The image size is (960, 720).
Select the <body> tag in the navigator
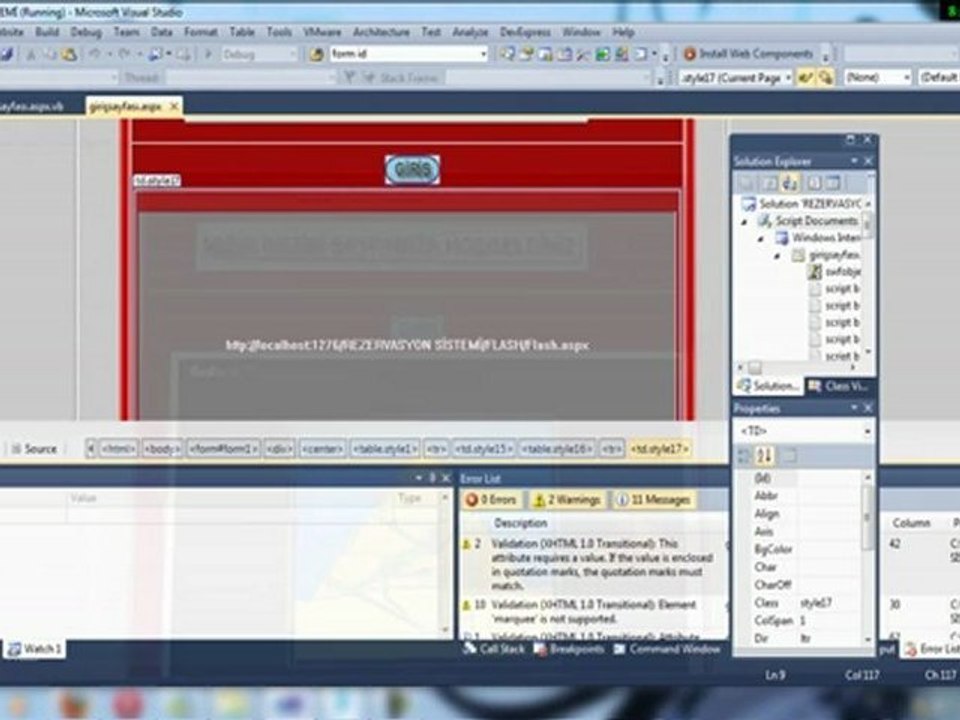[x=162, y=449]
